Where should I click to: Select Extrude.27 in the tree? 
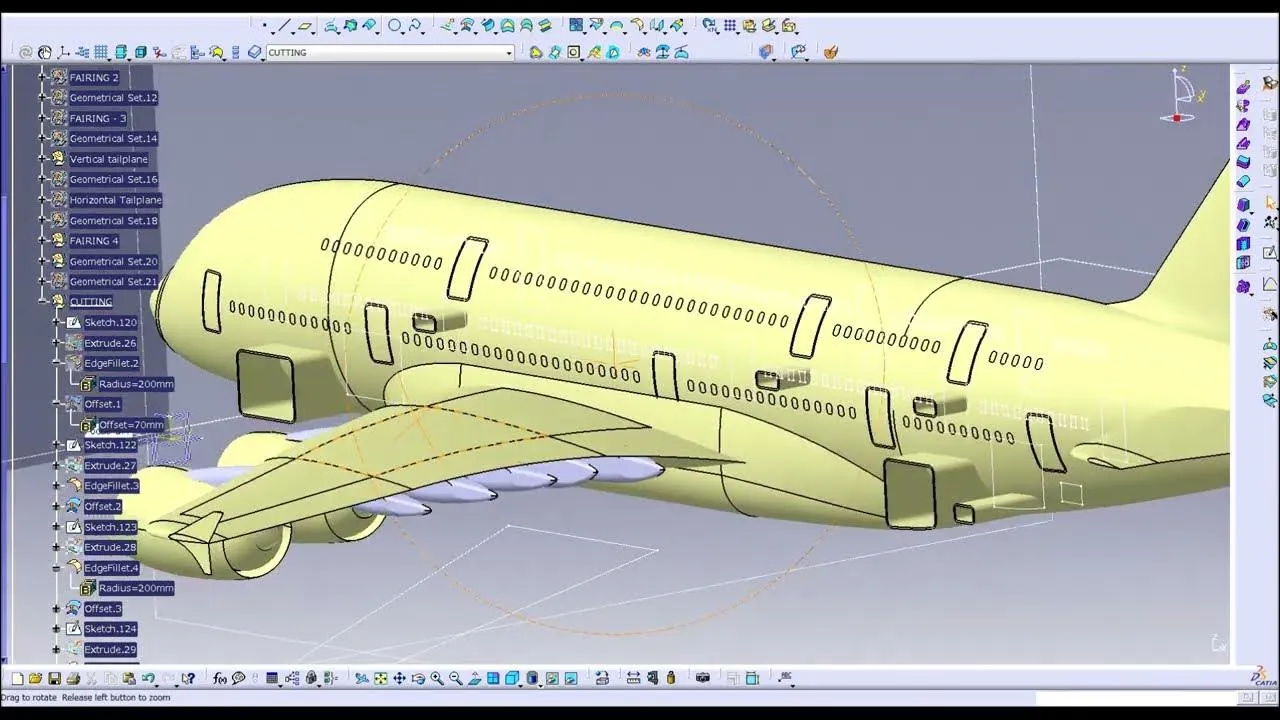pos(110,465)
